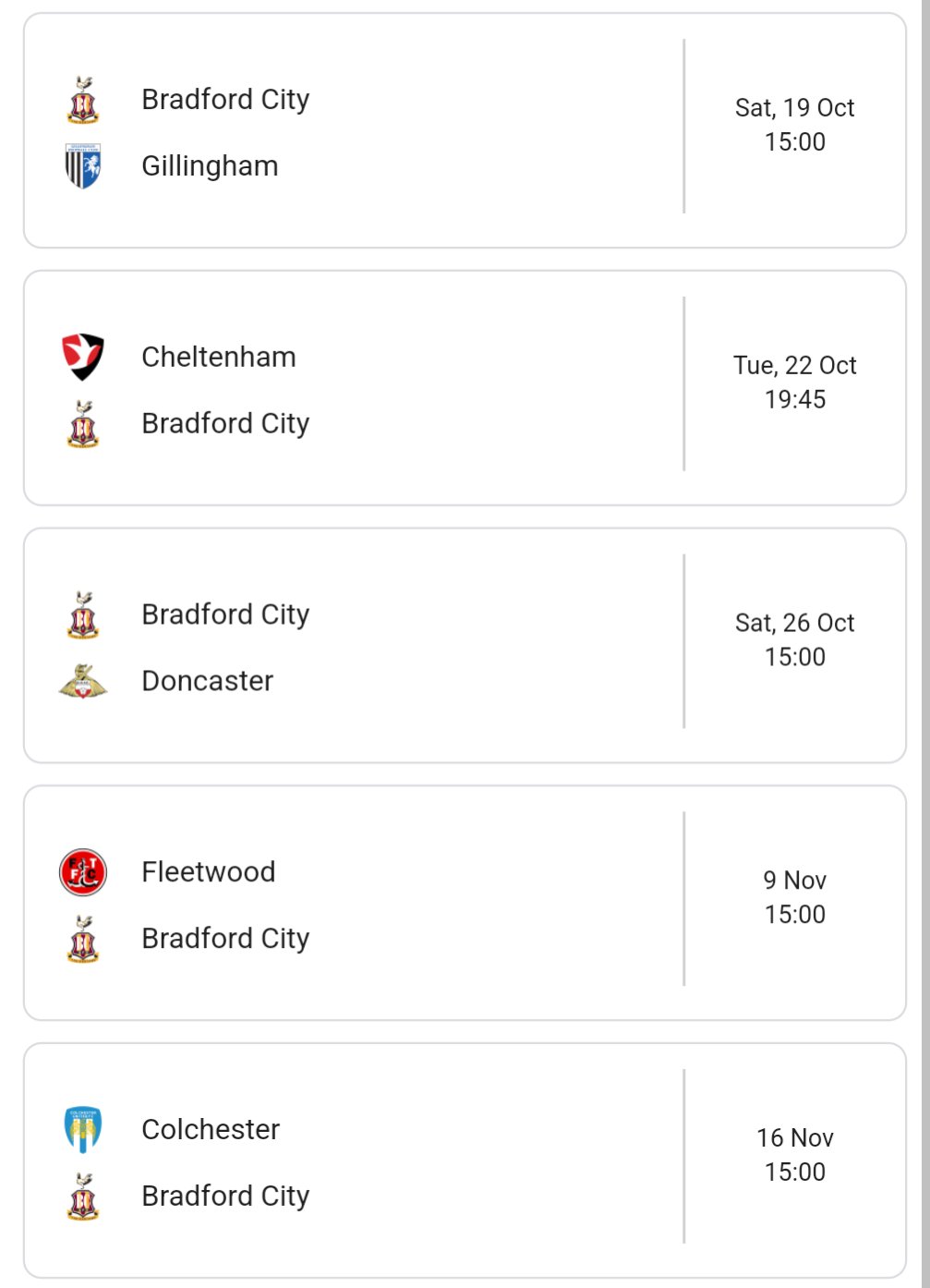Image resolution: width=930 pixels, height=1288 pixels.
Task: Click the Bradford City crest under Colchester
Action: click(x=83, y=1197)
